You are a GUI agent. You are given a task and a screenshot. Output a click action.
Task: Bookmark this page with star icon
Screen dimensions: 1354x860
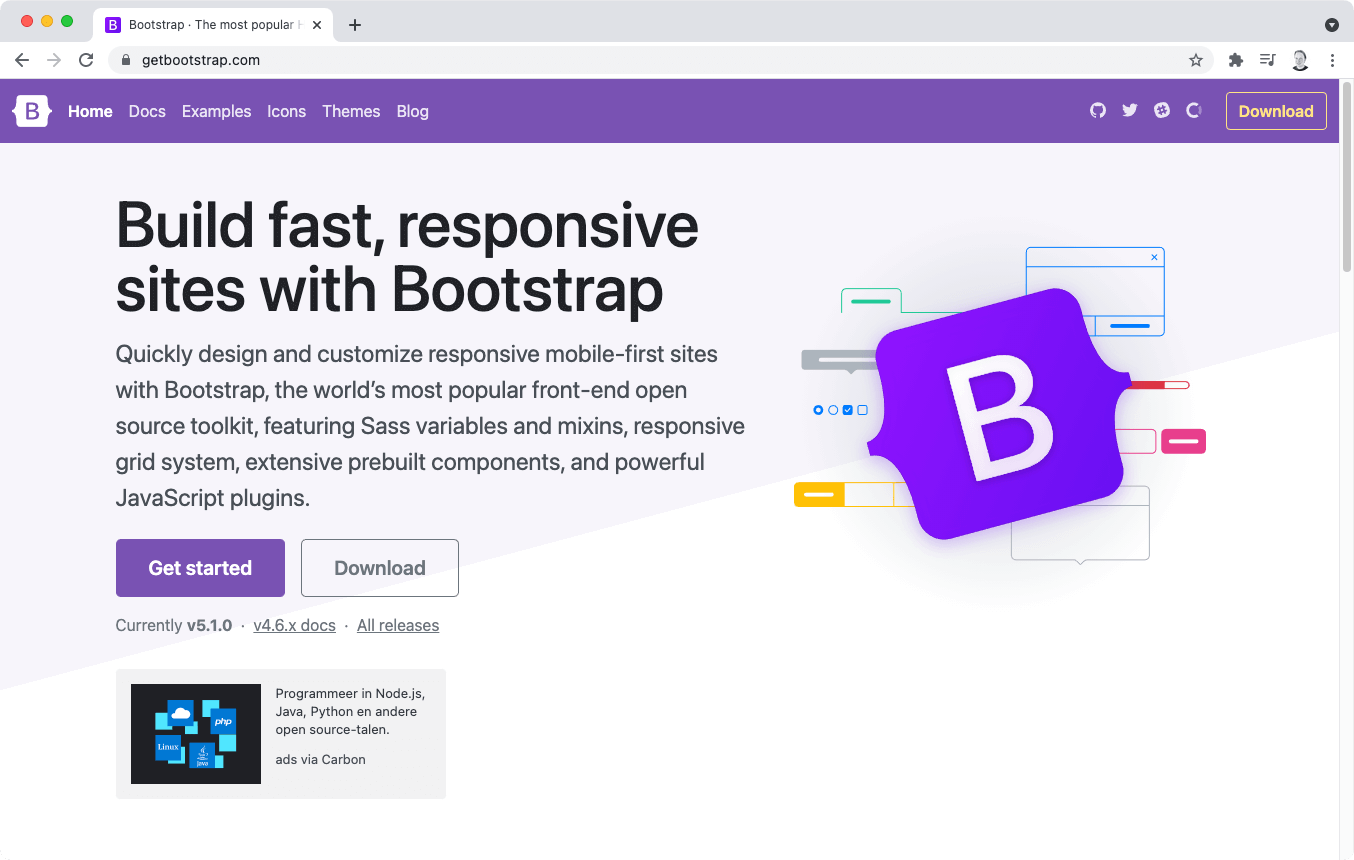pos(1196,60)
